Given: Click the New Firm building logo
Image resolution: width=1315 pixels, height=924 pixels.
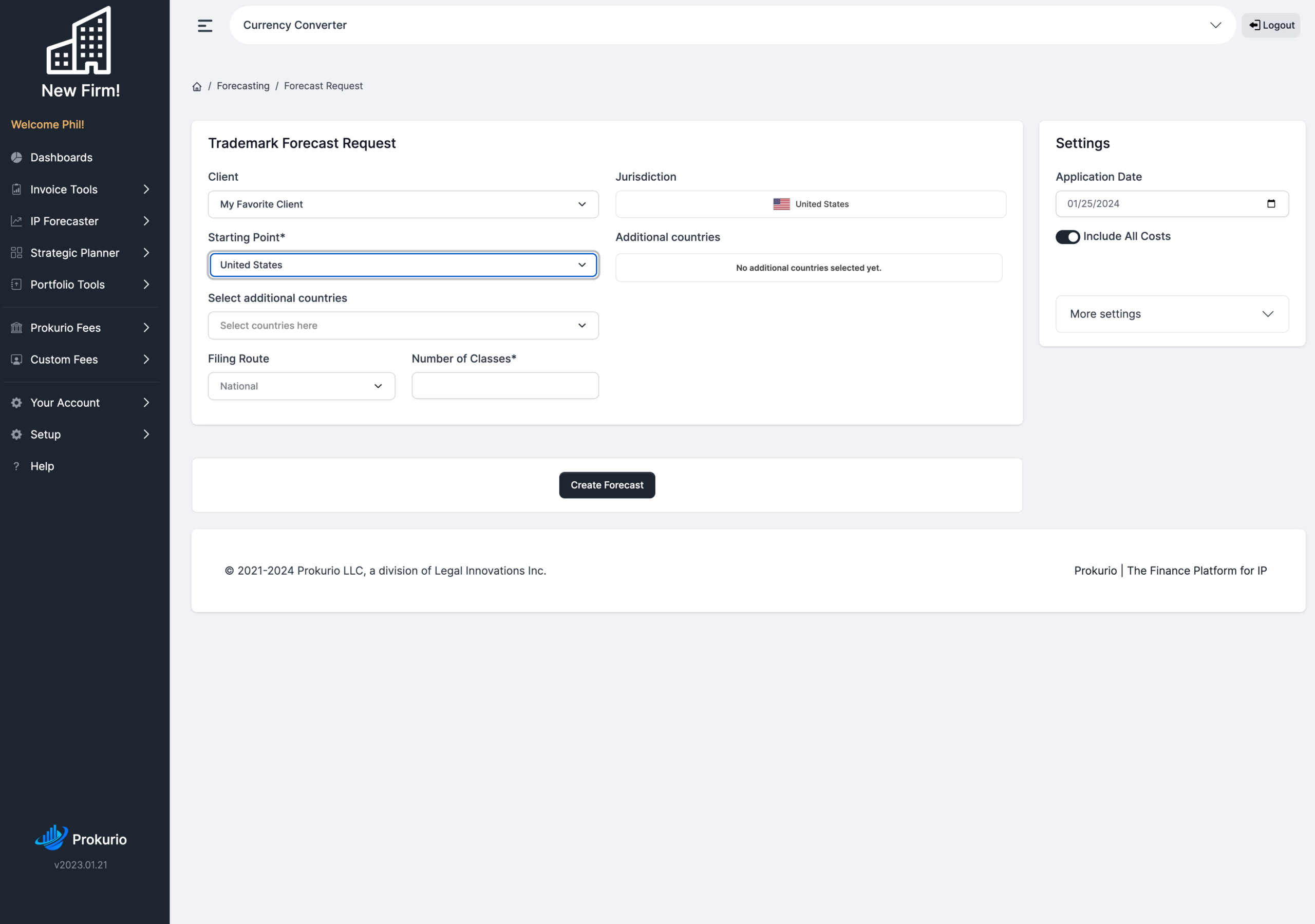Looking at the screenshot, I should pyautogui.click(x=79, y=40).
